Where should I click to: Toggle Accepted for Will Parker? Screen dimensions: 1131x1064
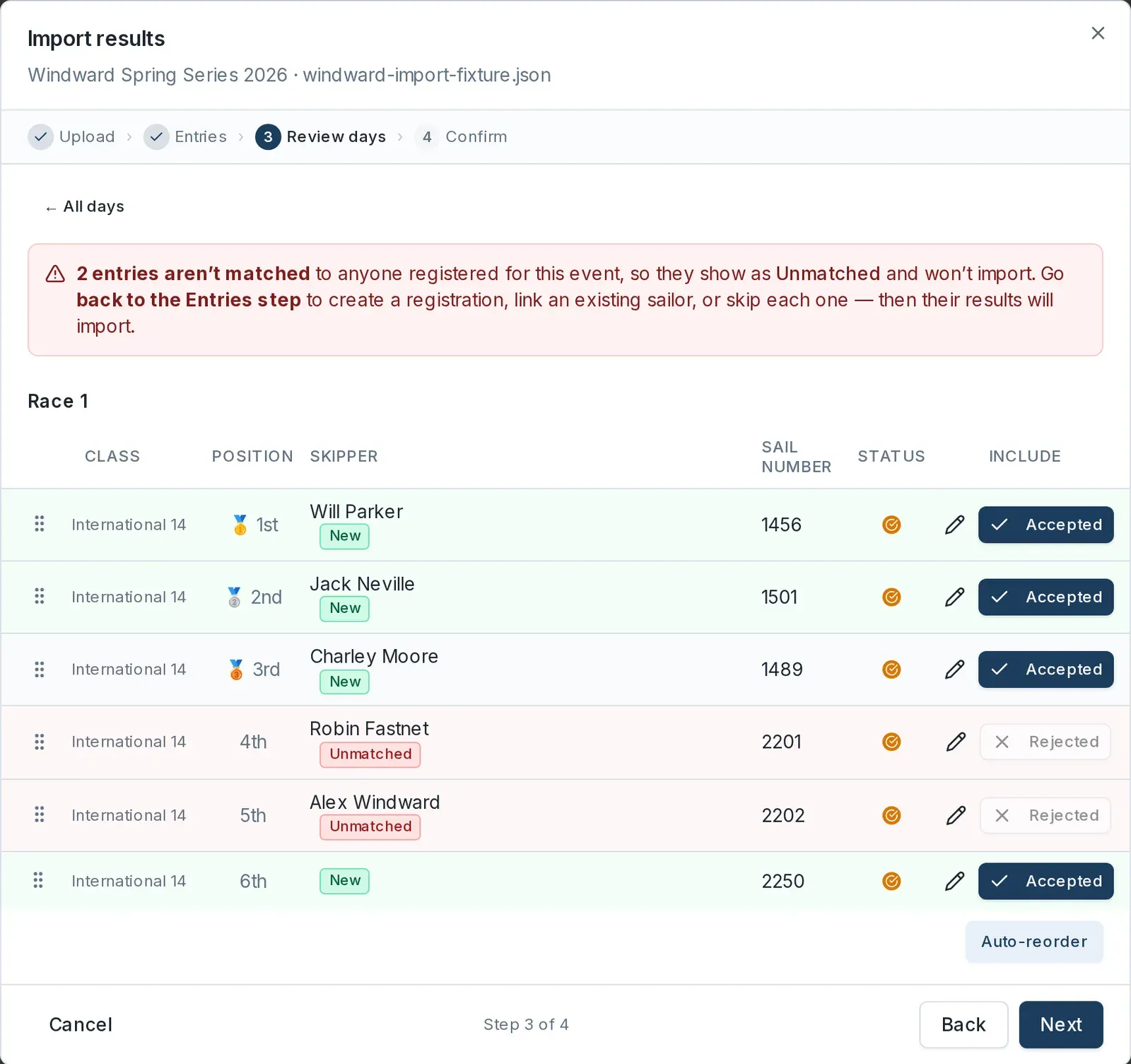pos(1045,525)
